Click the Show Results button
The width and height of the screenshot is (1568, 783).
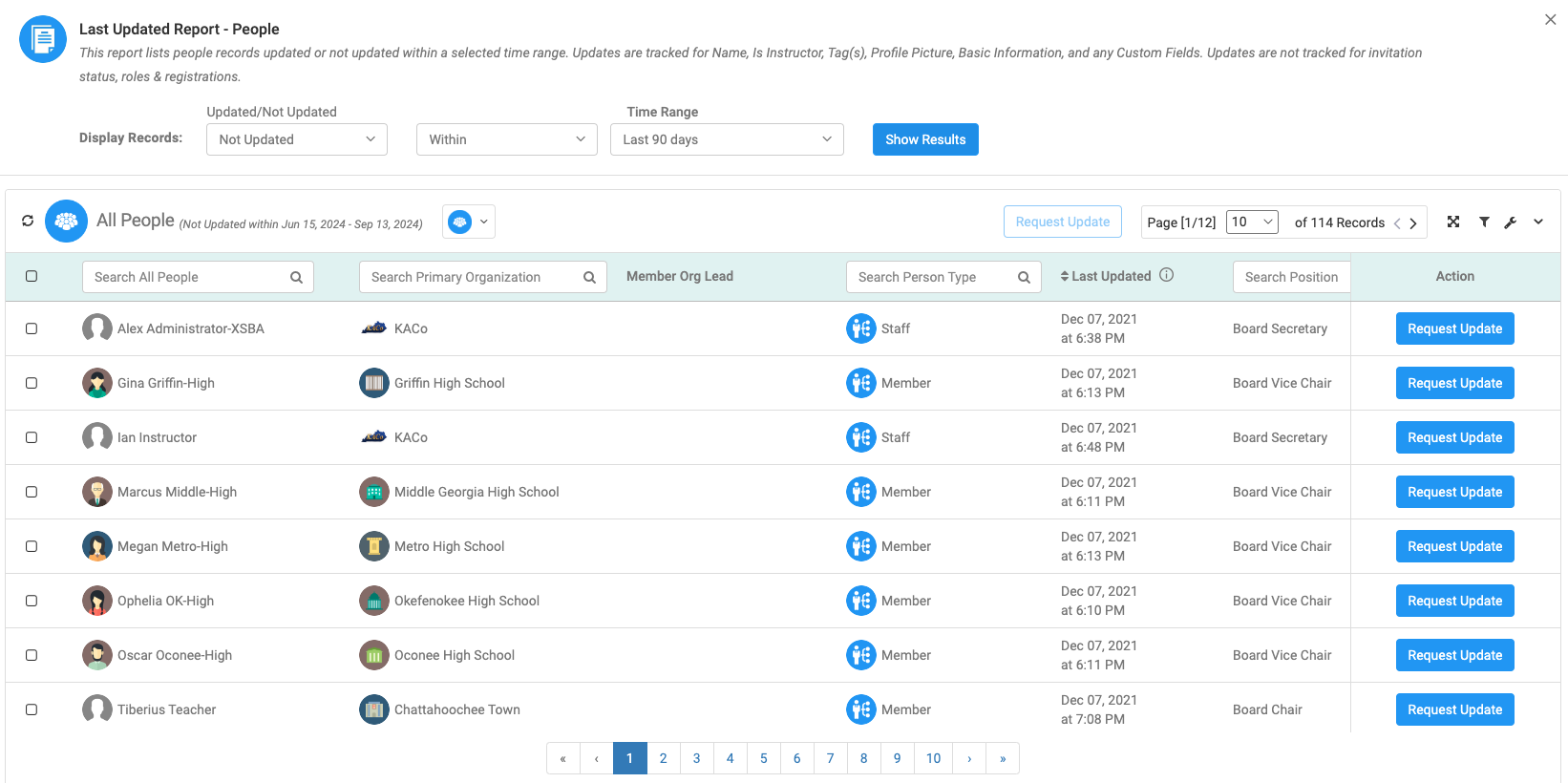click(925, 139)
